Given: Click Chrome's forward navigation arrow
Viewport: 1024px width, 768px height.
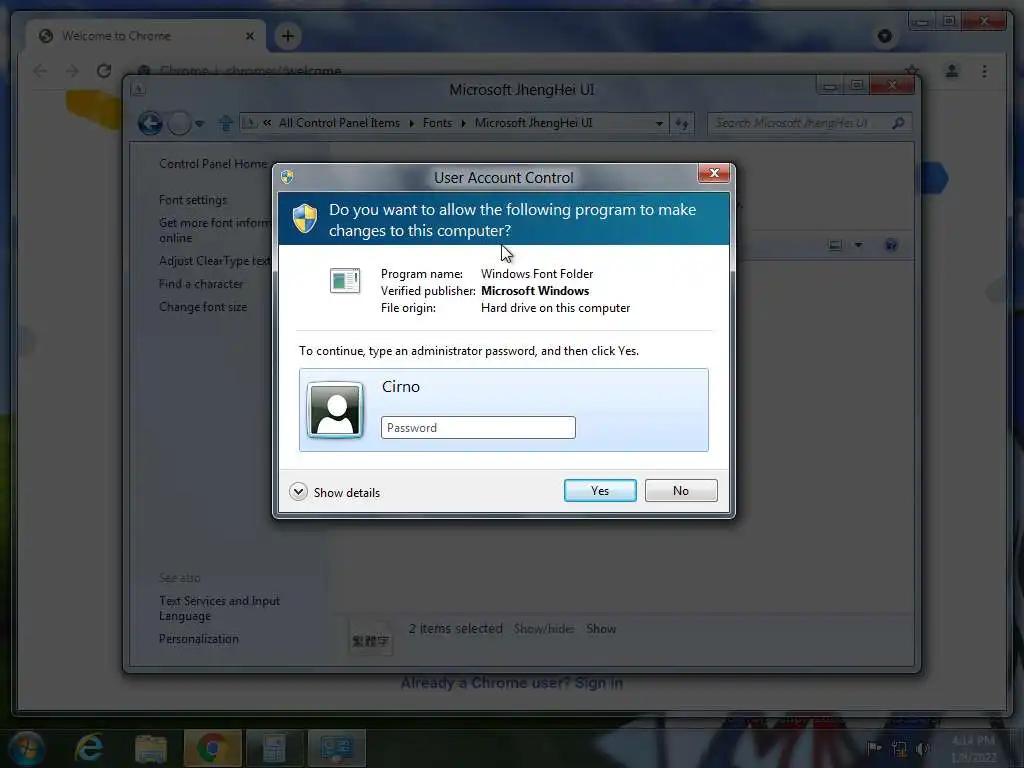Looking at the screenshot, I should 72,71.
